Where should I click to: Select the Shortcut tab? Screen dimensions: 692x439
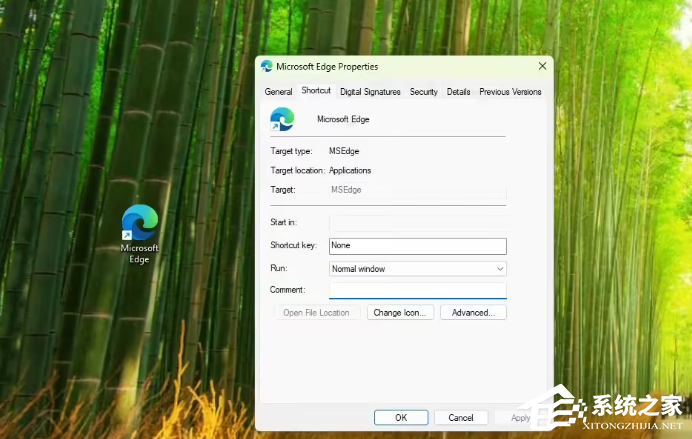tap(316, 90)
